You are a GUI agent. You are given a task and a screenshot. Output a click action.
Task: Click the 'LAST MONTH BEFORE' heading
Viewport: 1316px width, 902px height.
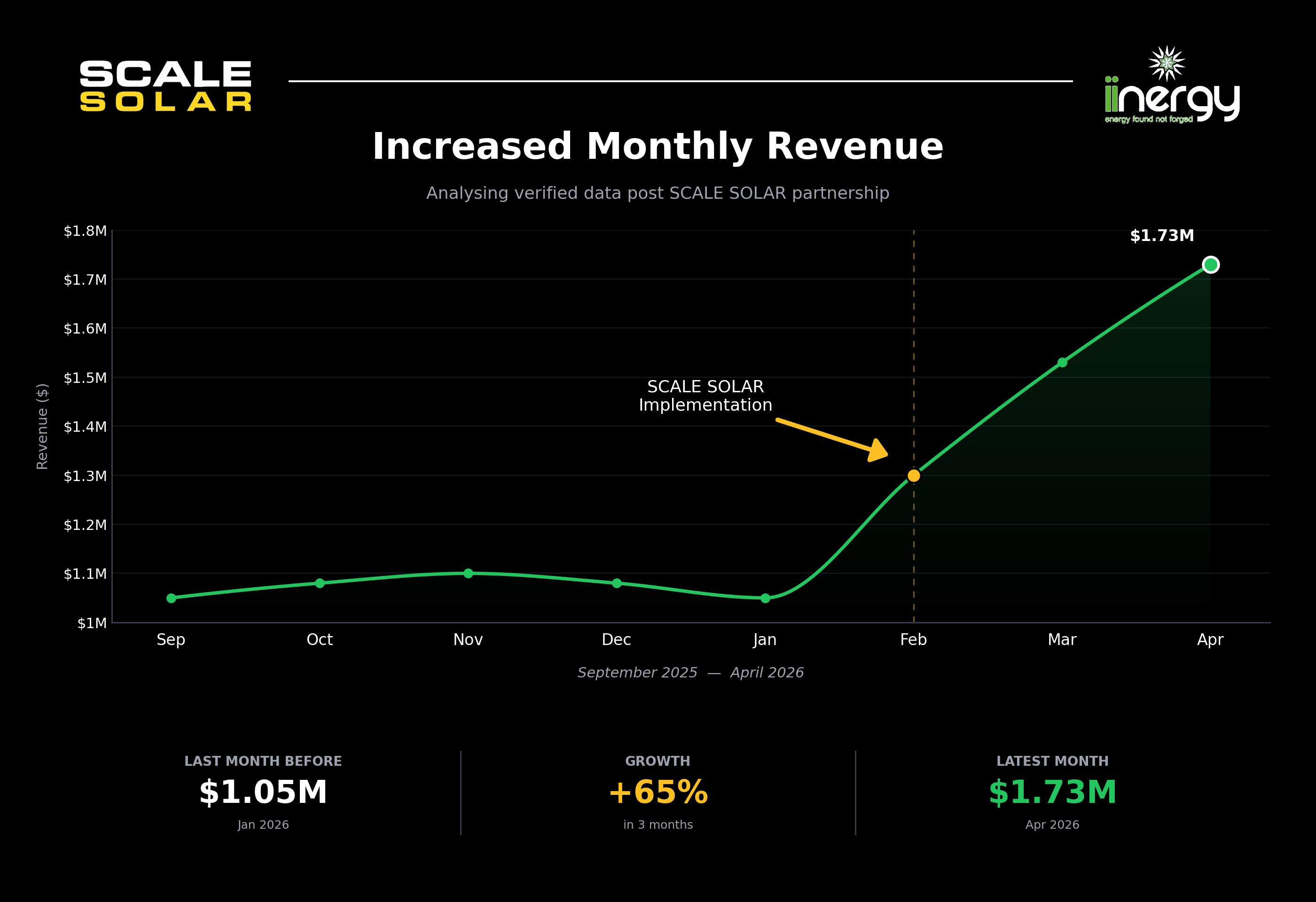(263, 762)
